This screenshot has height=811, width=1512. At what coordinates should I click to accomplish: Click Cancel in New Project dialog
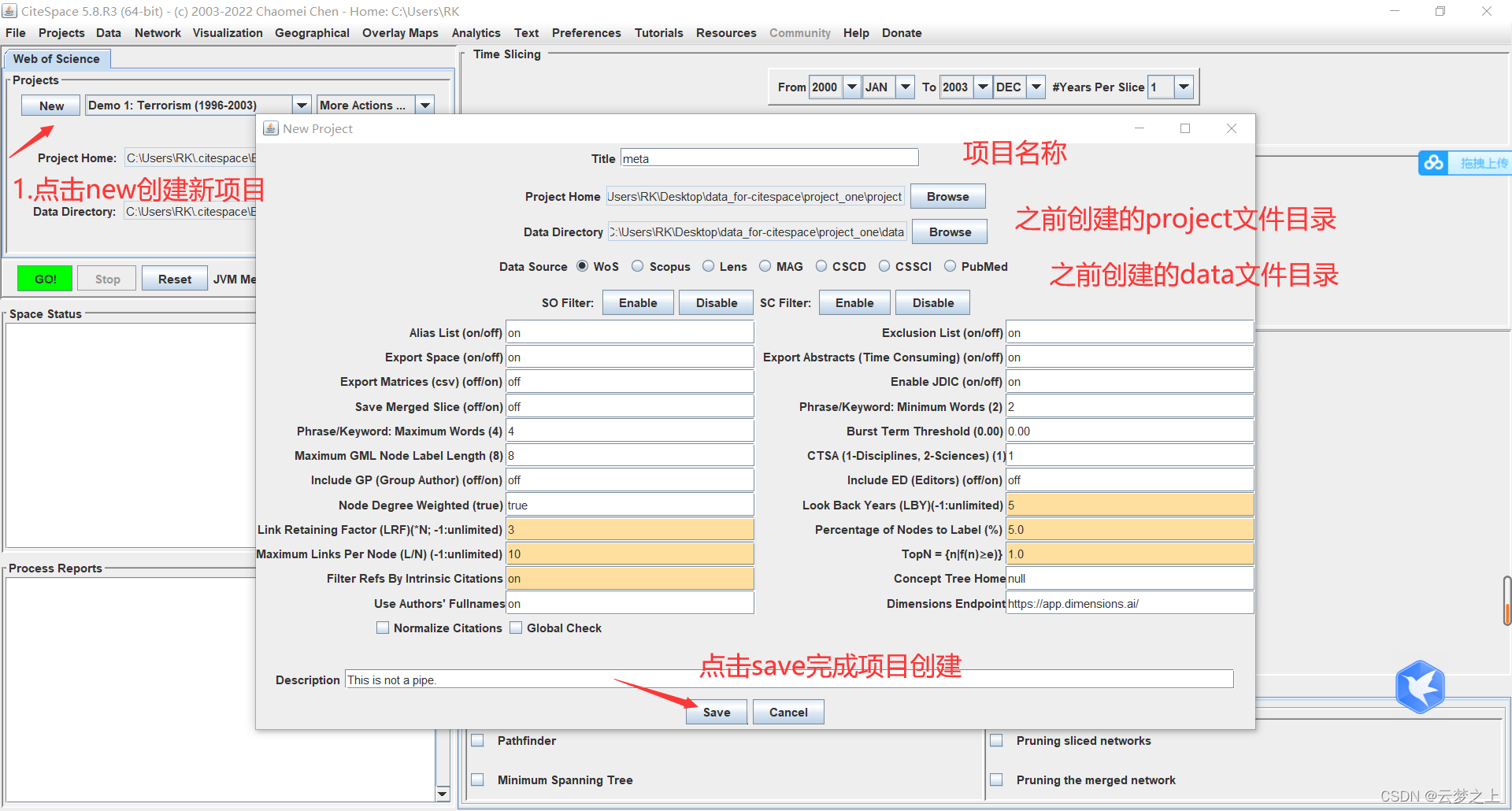[x=788, y=712]
